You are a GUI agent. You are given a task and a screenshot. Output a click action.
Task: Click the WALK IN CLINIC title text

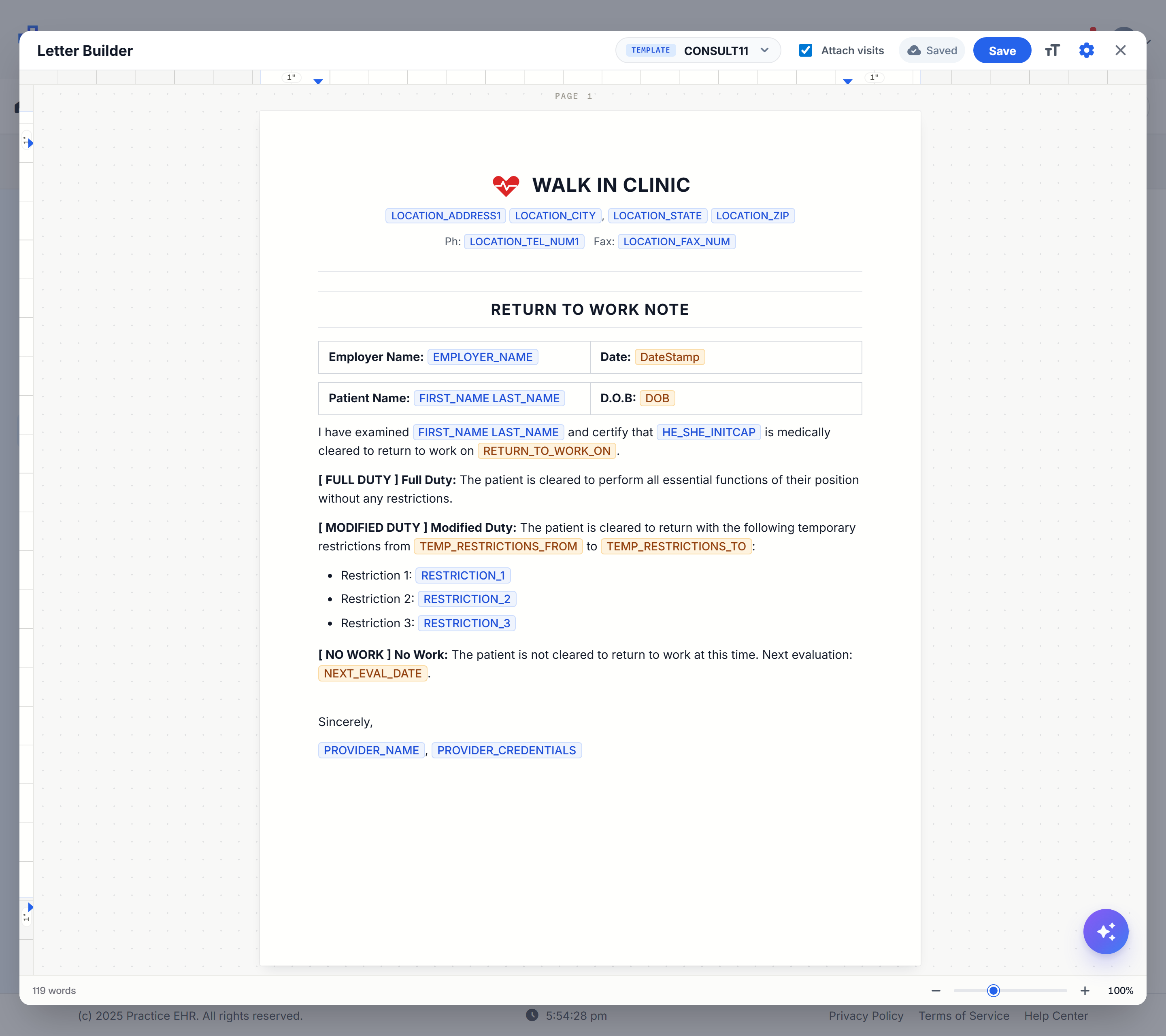pos(611,185)
